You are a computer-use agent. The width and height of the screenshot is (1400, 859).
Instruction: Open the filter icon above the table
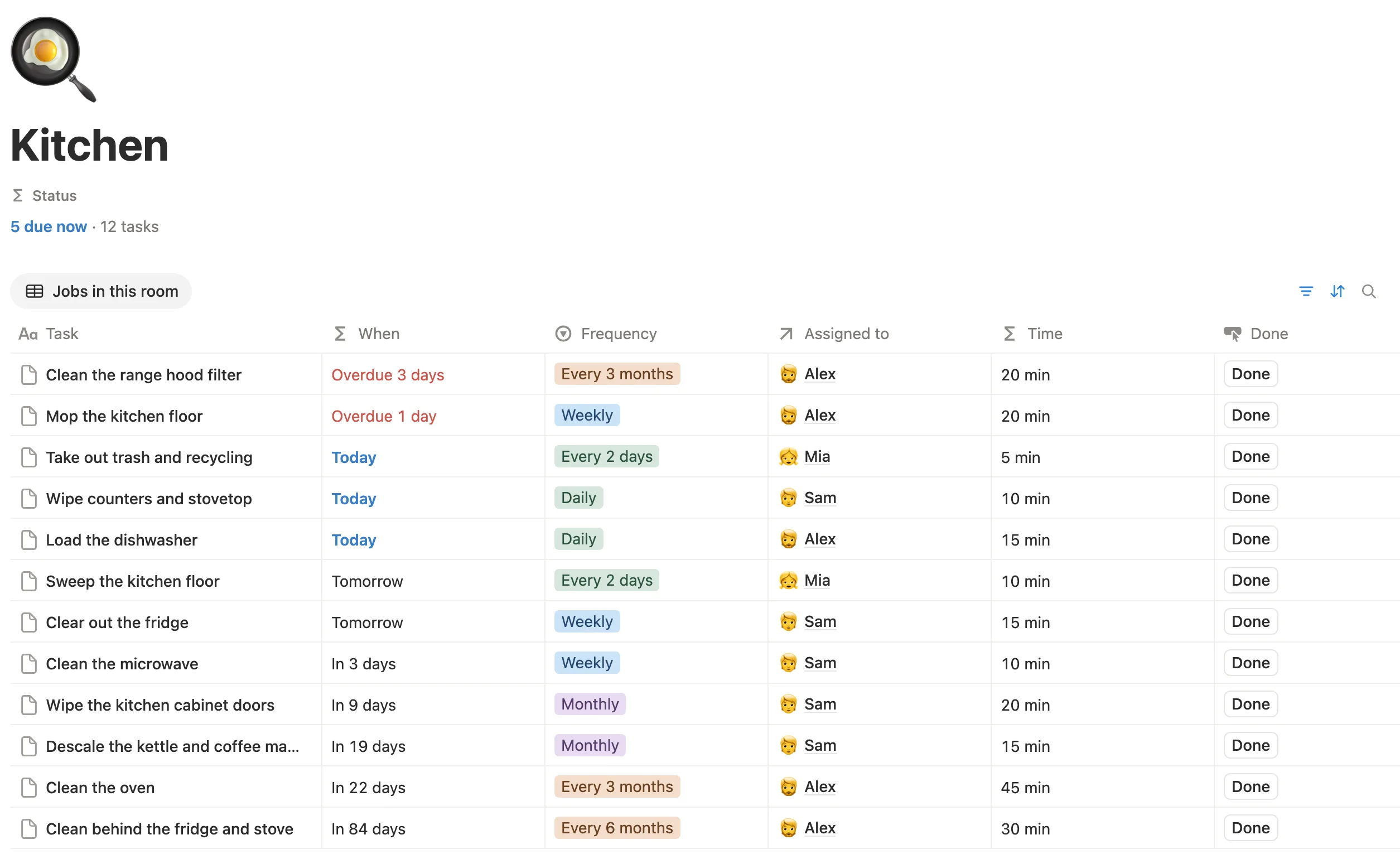tap(1306, 291)
